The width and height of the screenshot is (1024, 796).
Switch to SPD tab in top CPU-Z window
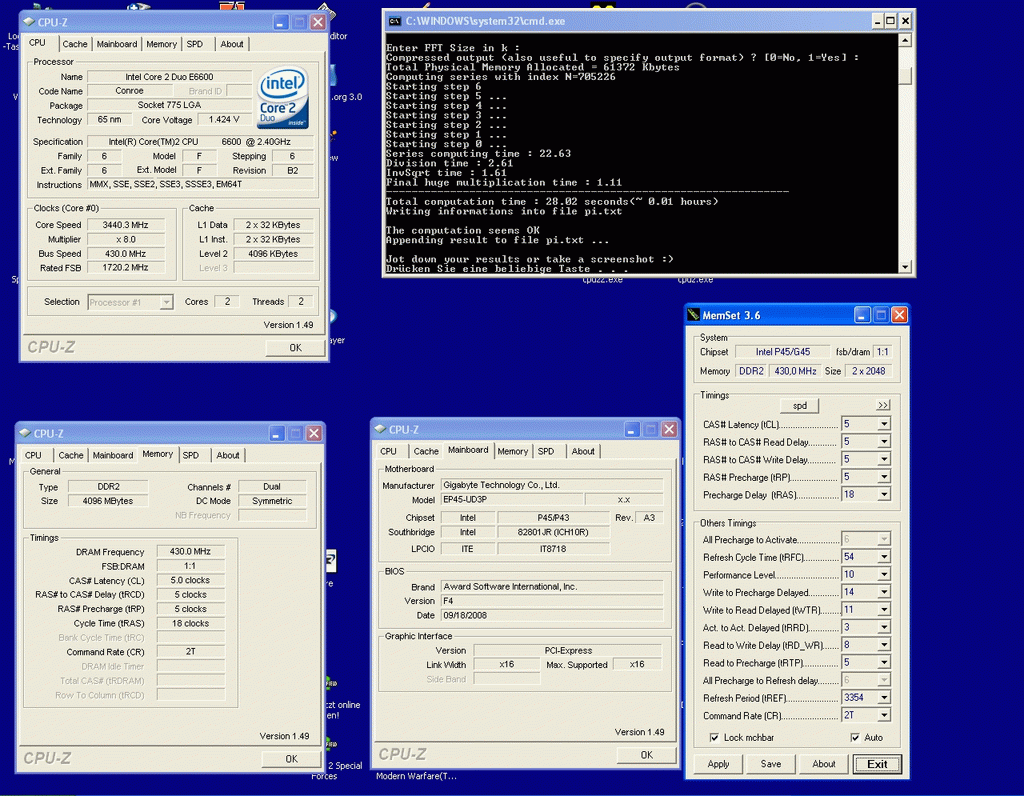195,44
